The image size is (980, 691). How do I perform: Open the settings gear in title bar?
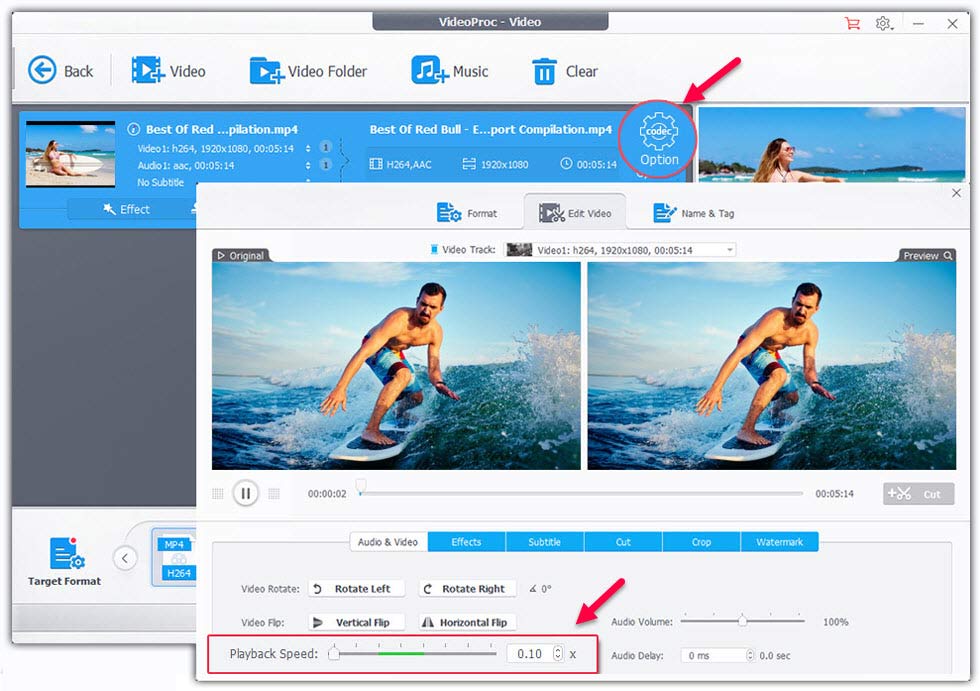(x=883, y=24)
